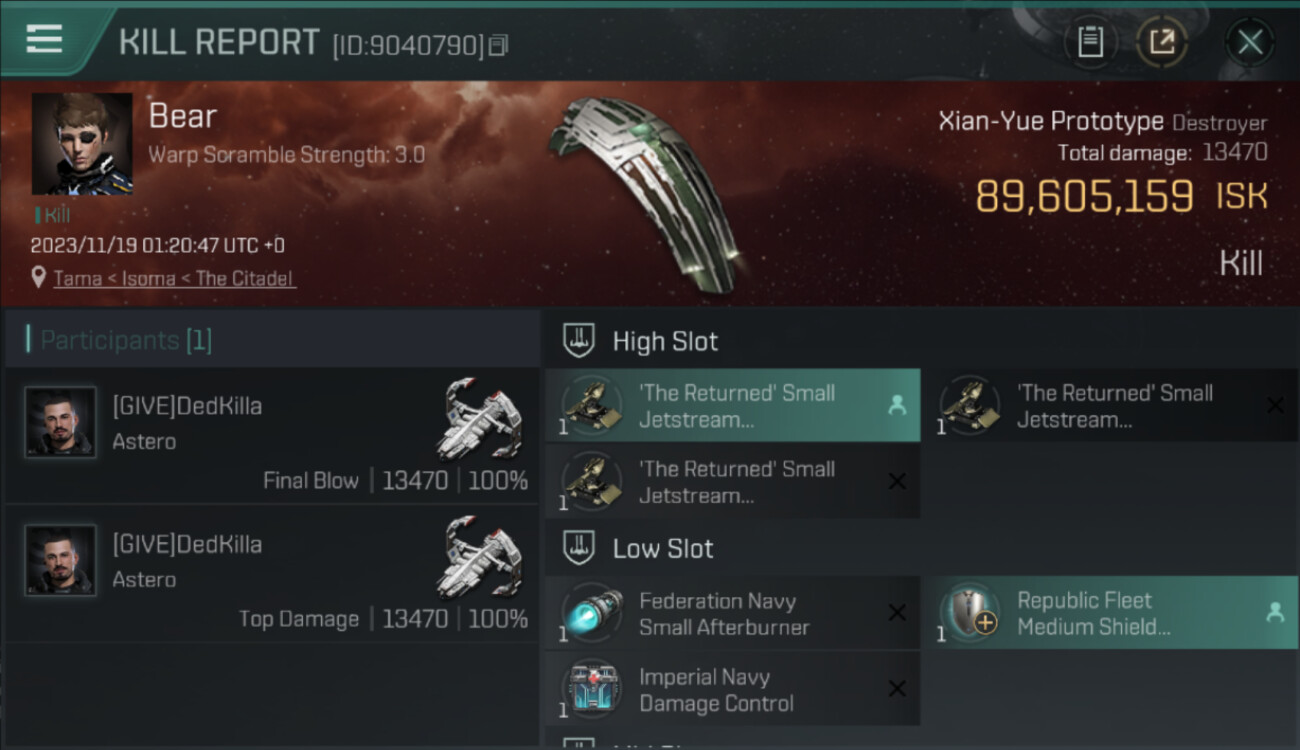
Task: Select the Participants tab
Action: click(125, 340)
